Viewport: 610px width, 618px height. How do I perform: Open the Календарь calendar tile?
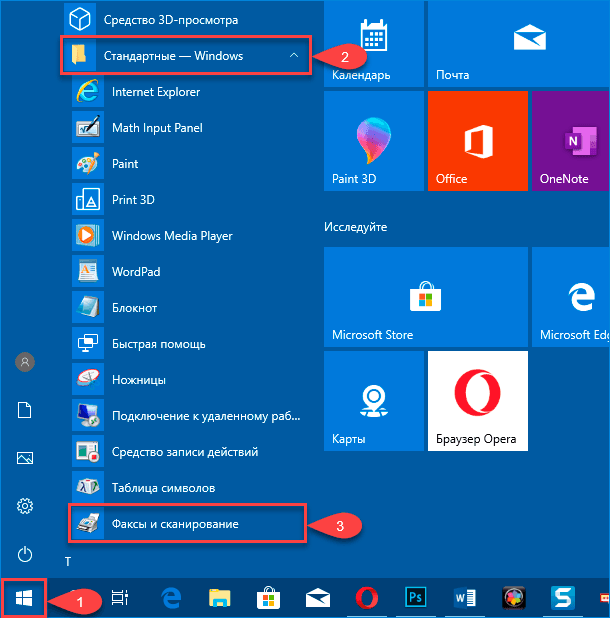(x=372, y=43)
